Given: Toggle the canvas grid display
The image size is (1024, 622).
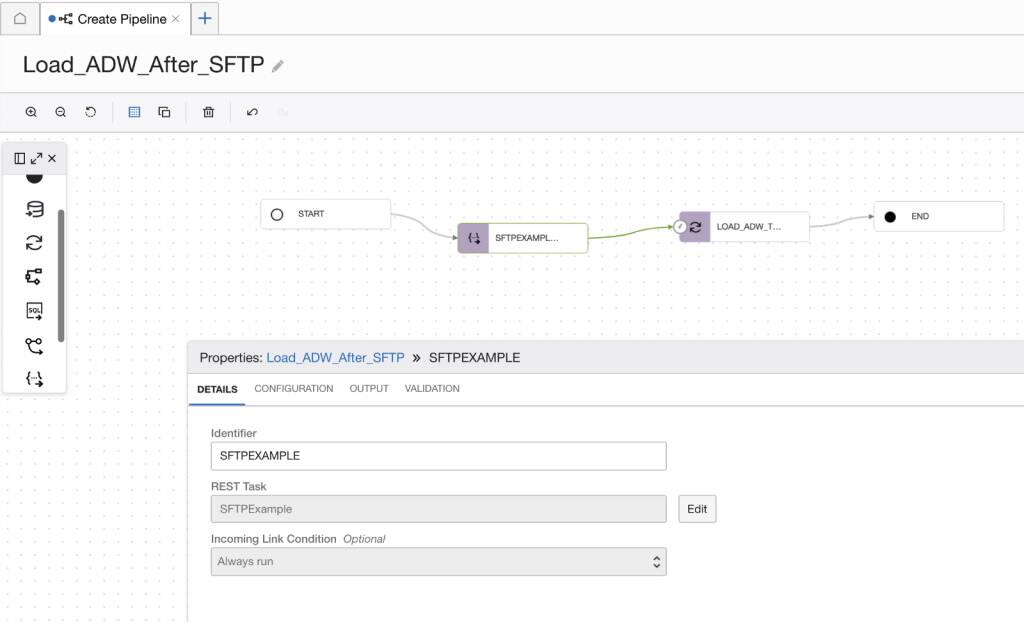Looking at the screenshot, I should (x=133, y=111).
